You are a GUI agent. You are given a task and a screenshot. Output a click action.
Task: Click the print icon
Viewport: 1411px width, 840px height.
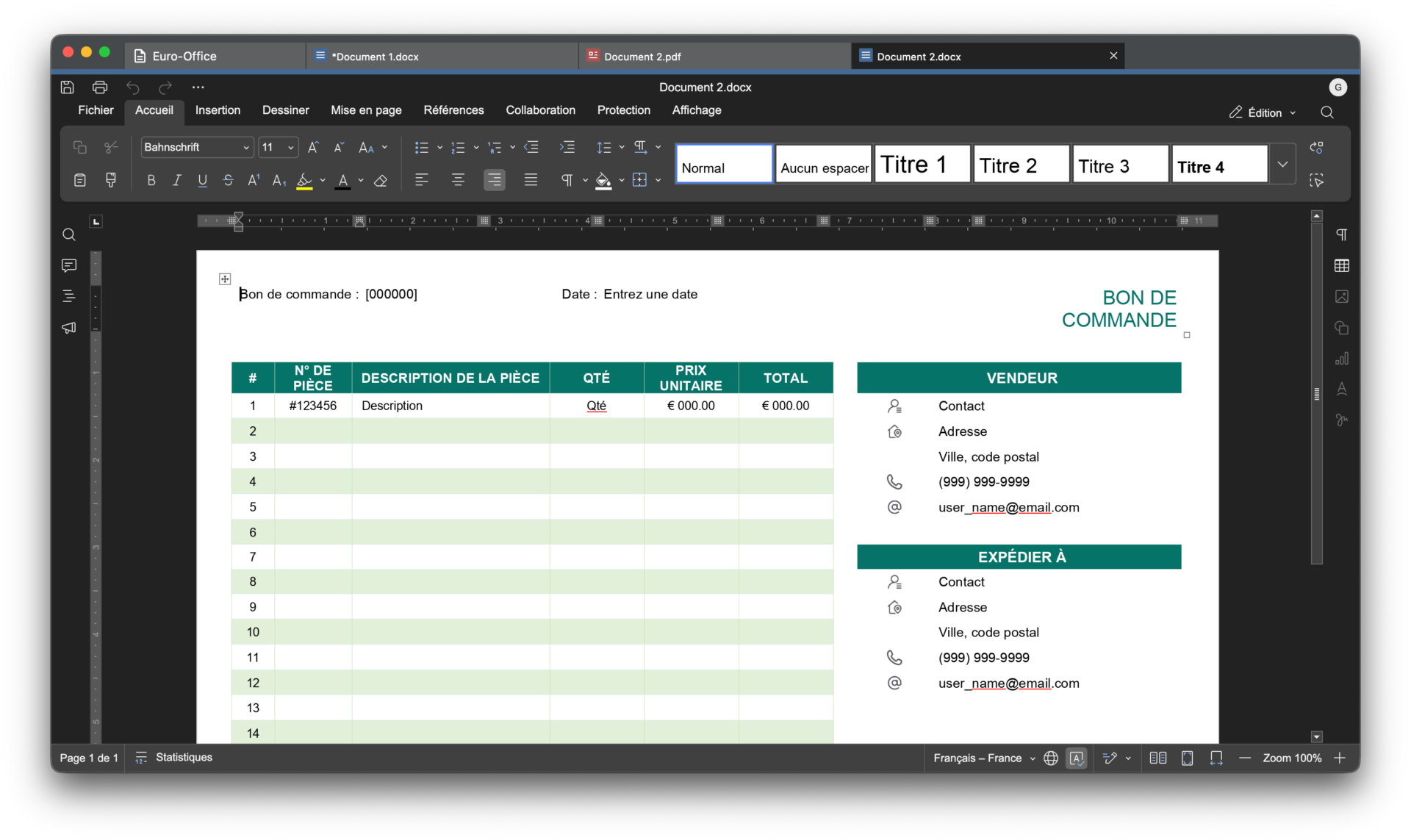tap(100, 87)
